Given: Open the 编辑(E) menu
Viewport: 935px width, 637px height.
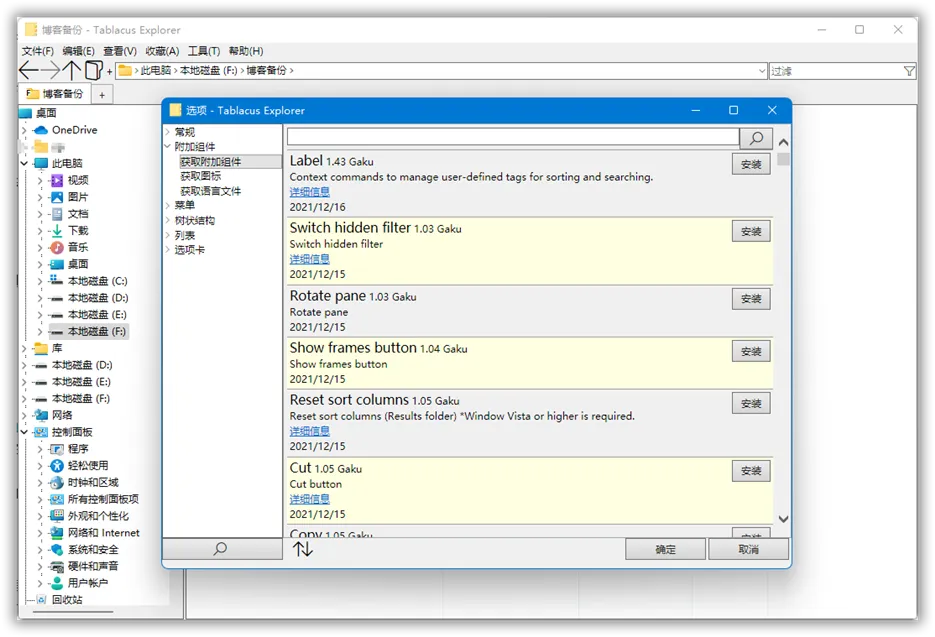Looking at the screenshot, I should (x=78, y=51).
